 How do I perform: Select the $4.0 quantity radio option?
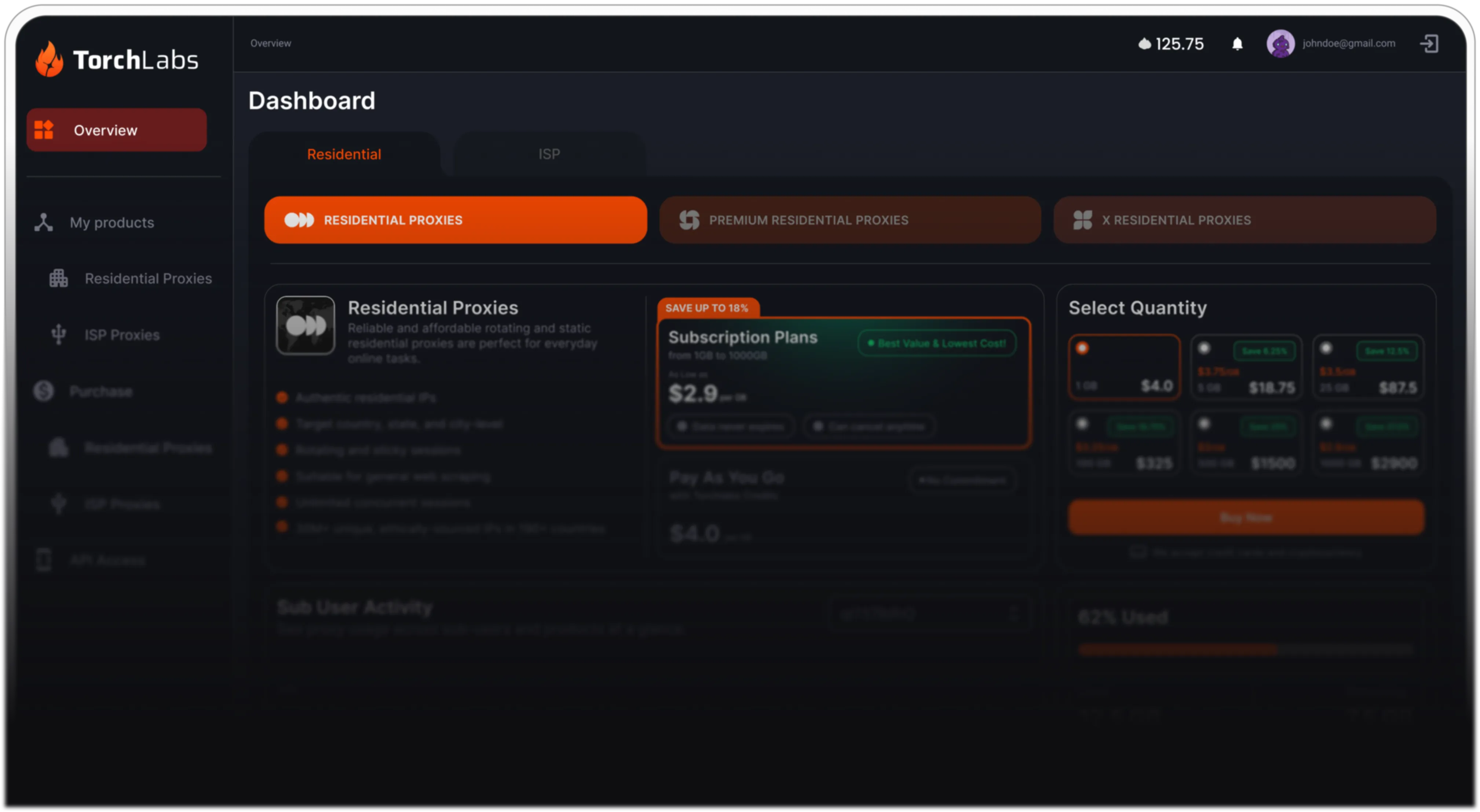click(1082, 348)
